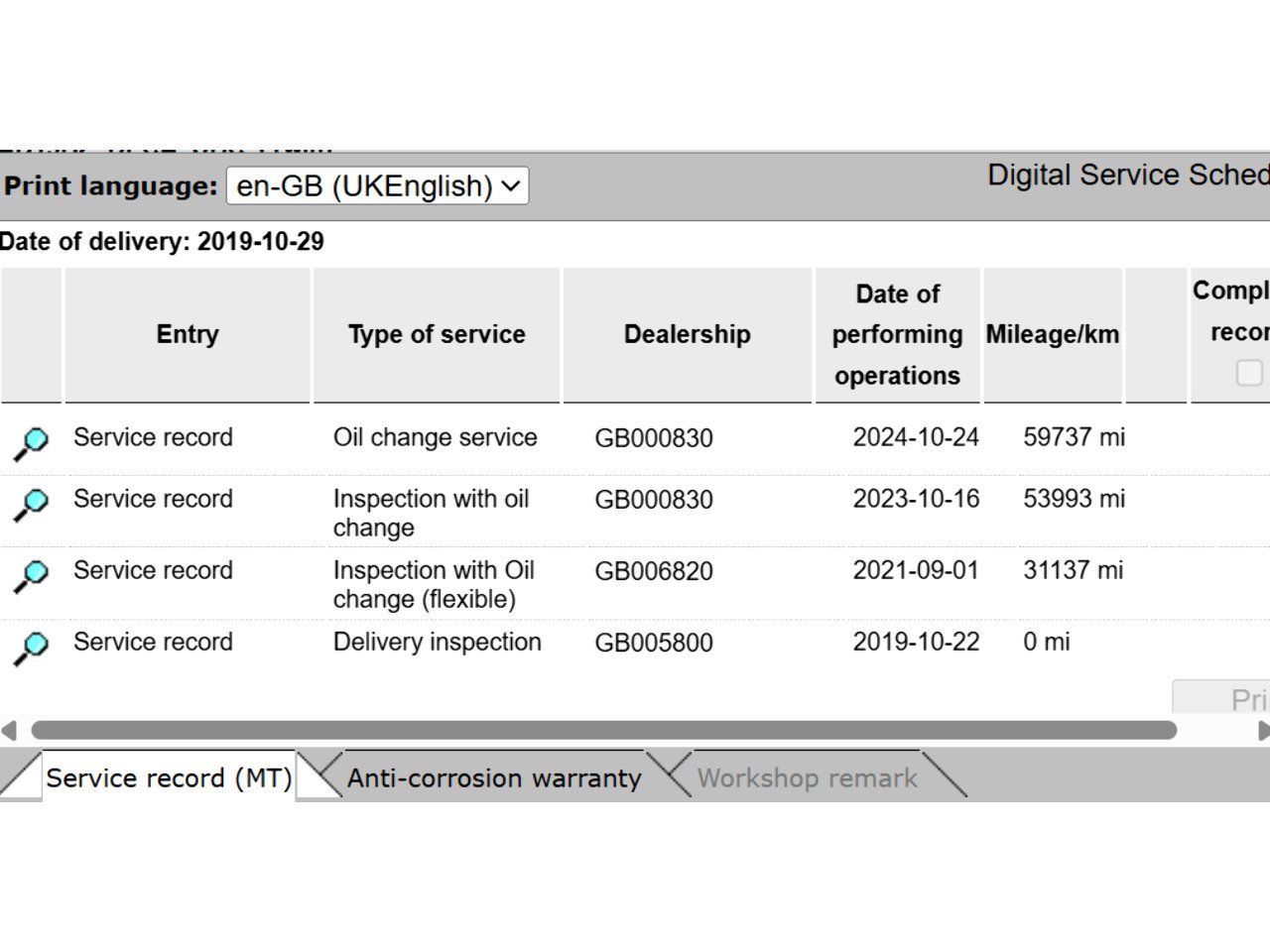Click the horizontal scrollbar thumb

(603, 731)
